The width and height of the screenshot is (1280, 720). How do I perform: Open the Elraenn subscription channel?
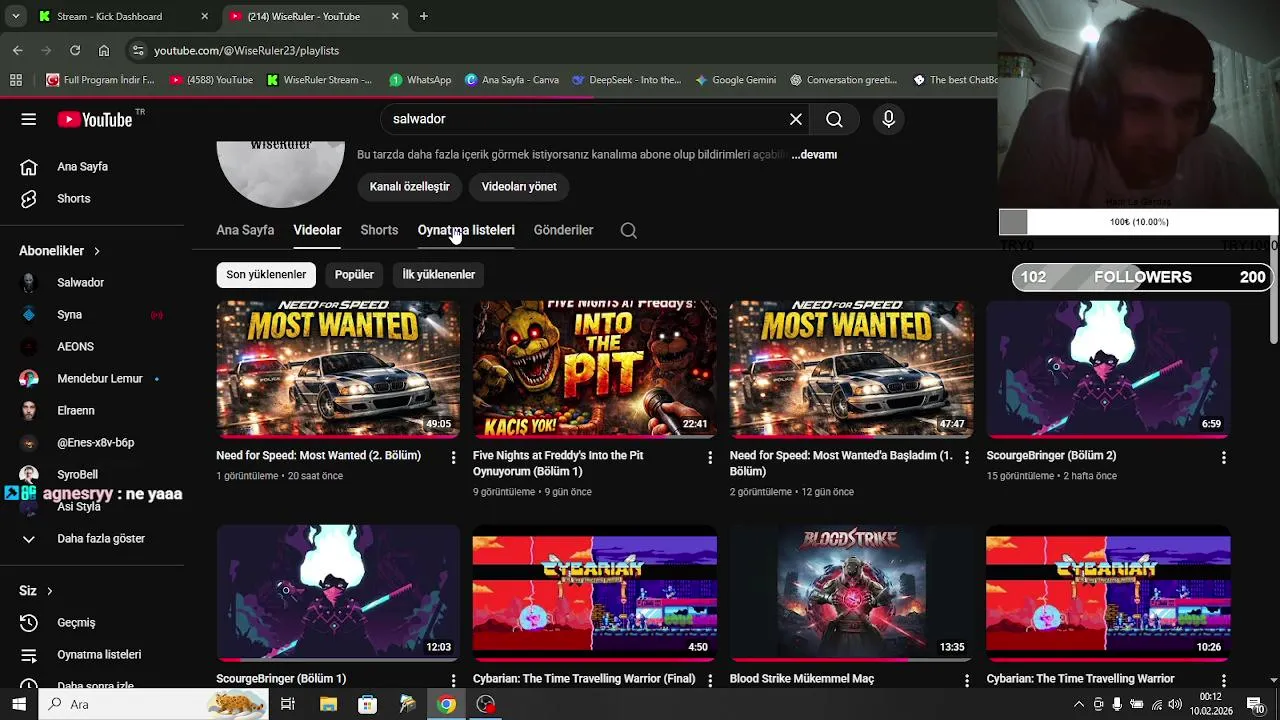76,411
